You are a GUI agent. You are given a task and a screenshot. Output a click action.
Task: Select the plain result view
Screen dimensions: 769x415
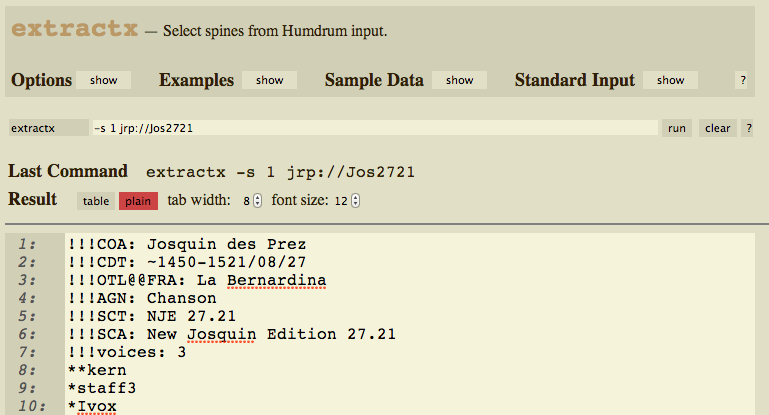(x=138, y=201)
